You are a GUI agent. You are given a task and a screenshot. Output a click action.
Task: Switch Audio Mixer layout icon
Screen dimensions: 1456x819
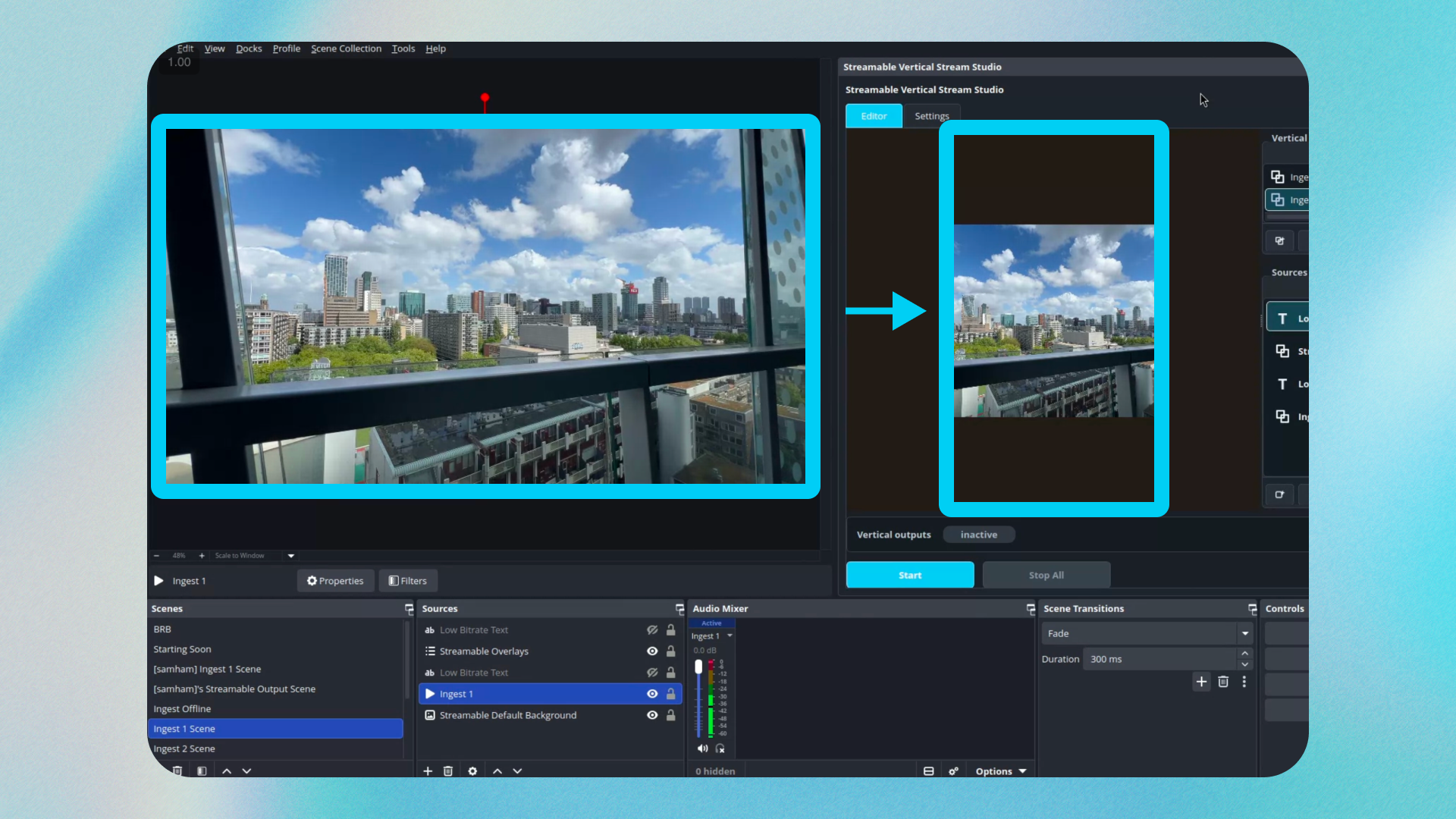928,771
